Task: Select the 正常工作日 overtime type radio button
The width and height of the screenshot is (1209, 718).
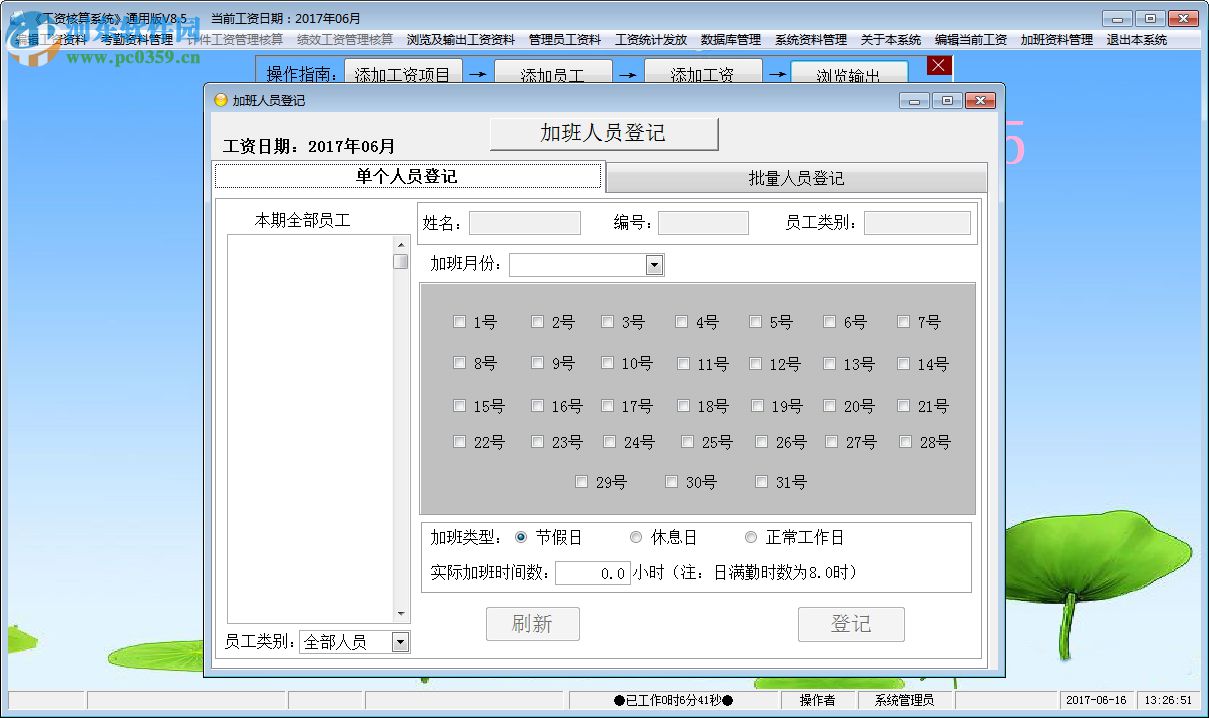Action: tap(751, 537)
